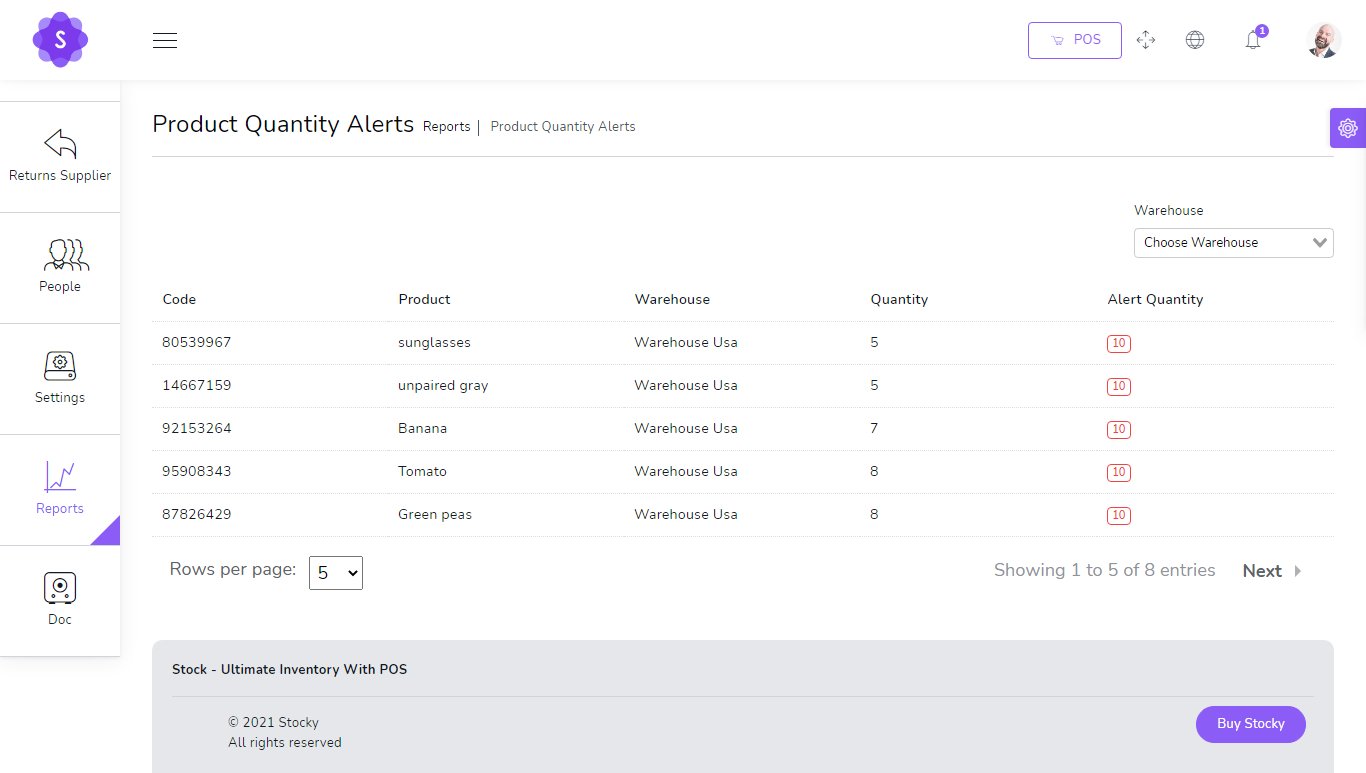This screenshot has width=1366, height=773.
Task: Toggle the hamburger sidebar menu
Action: [x=165, y=40]
